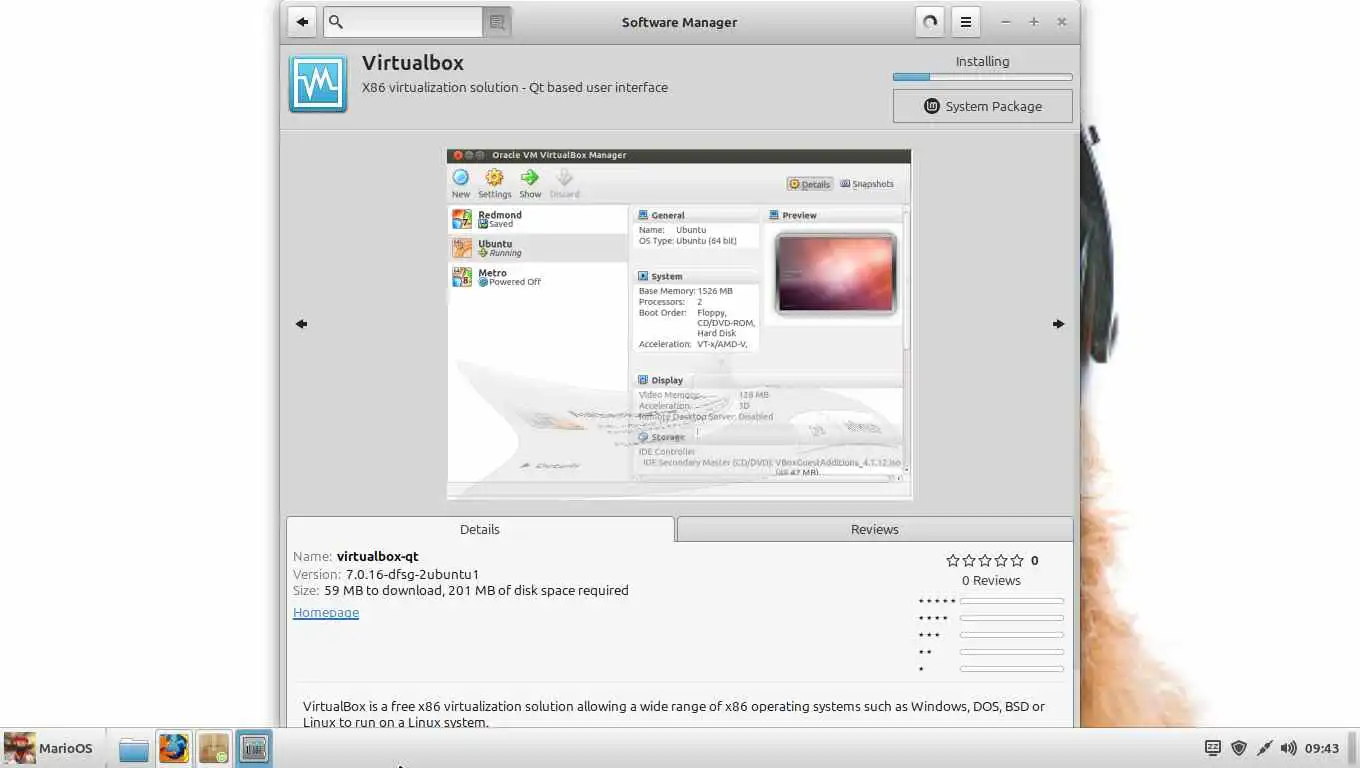Open the activity spinner button
The image size is (1360, 768).
930,22
